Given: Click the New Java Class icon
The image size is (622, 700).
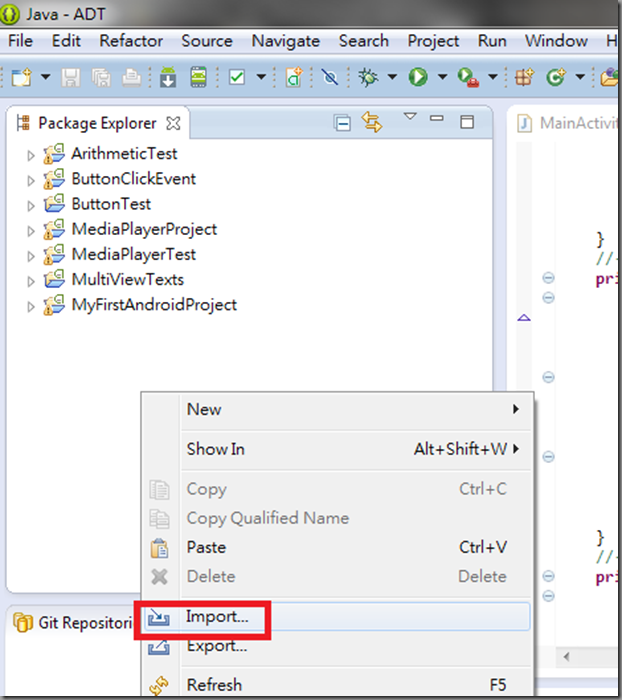Looking at the screenshot, I should coord(555,77).
